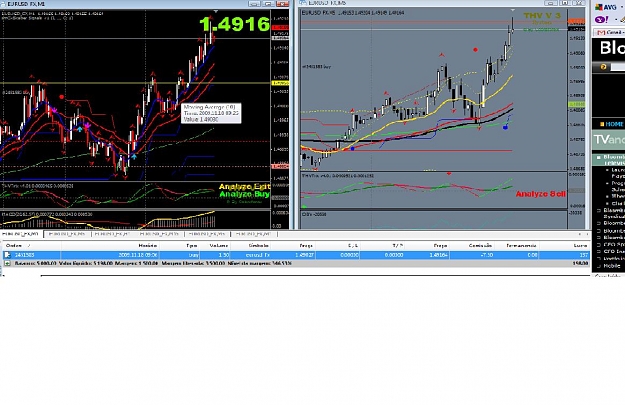Click the TVand banner on Bloomberg page
Image resolution: width=625 pixels, height=405 pixels.
click(x=608, y=140)
